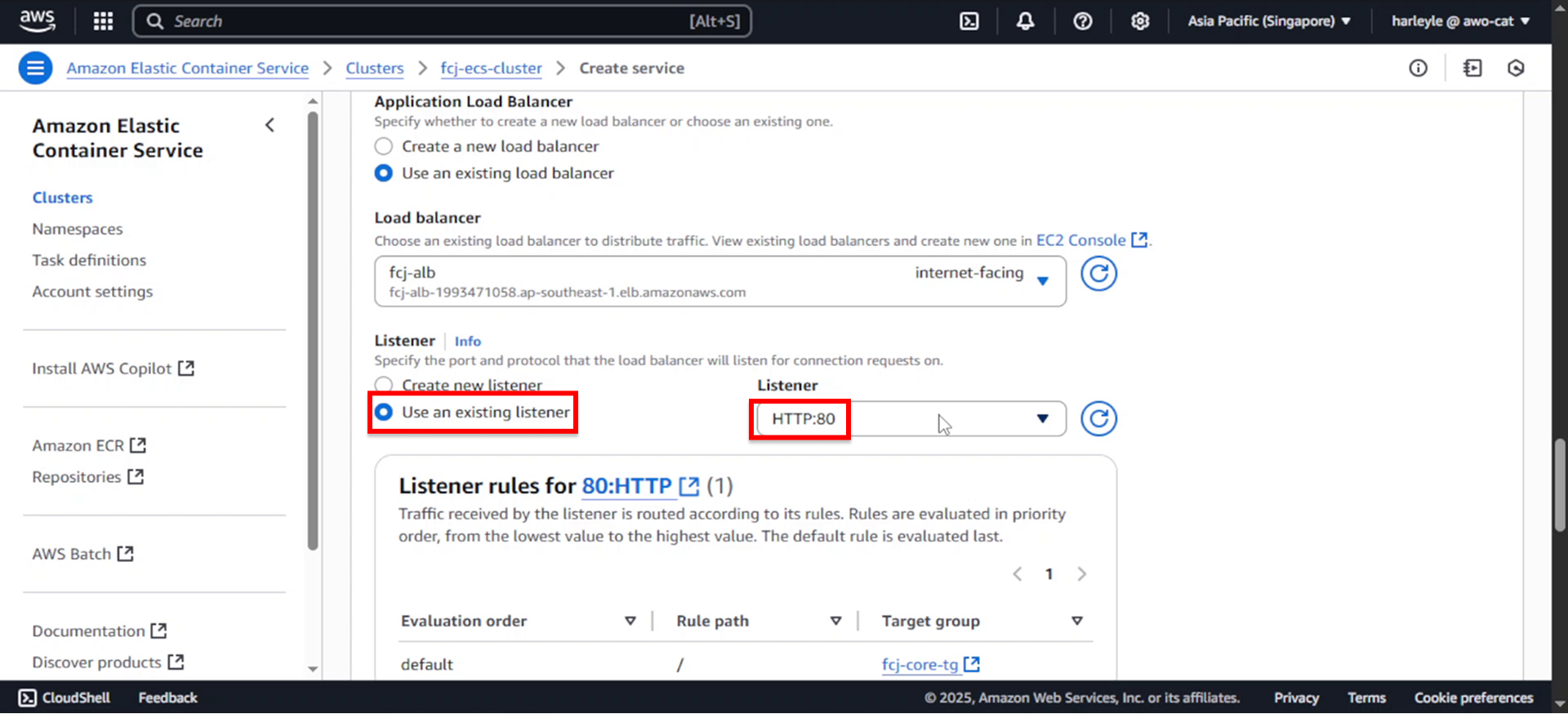Open Cookie preferences in footer
Image resolution: width=1568 pixels, height=714 pixels.
[1473, 698]
